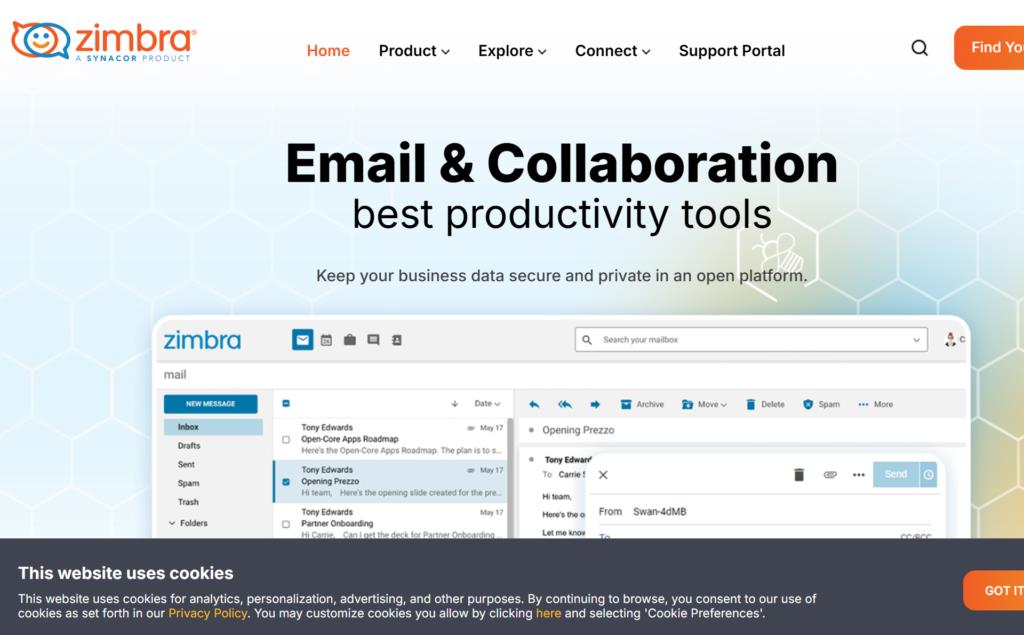Go to the Home nav item
This screenshot has width=1024, height=635.
click(328, 51)
